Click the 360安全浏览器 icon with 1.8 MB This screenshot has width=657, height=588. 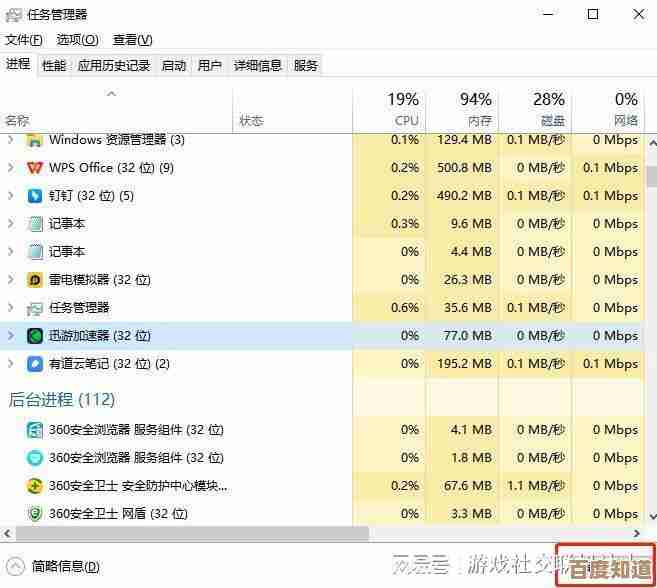(x=35, y=458)
